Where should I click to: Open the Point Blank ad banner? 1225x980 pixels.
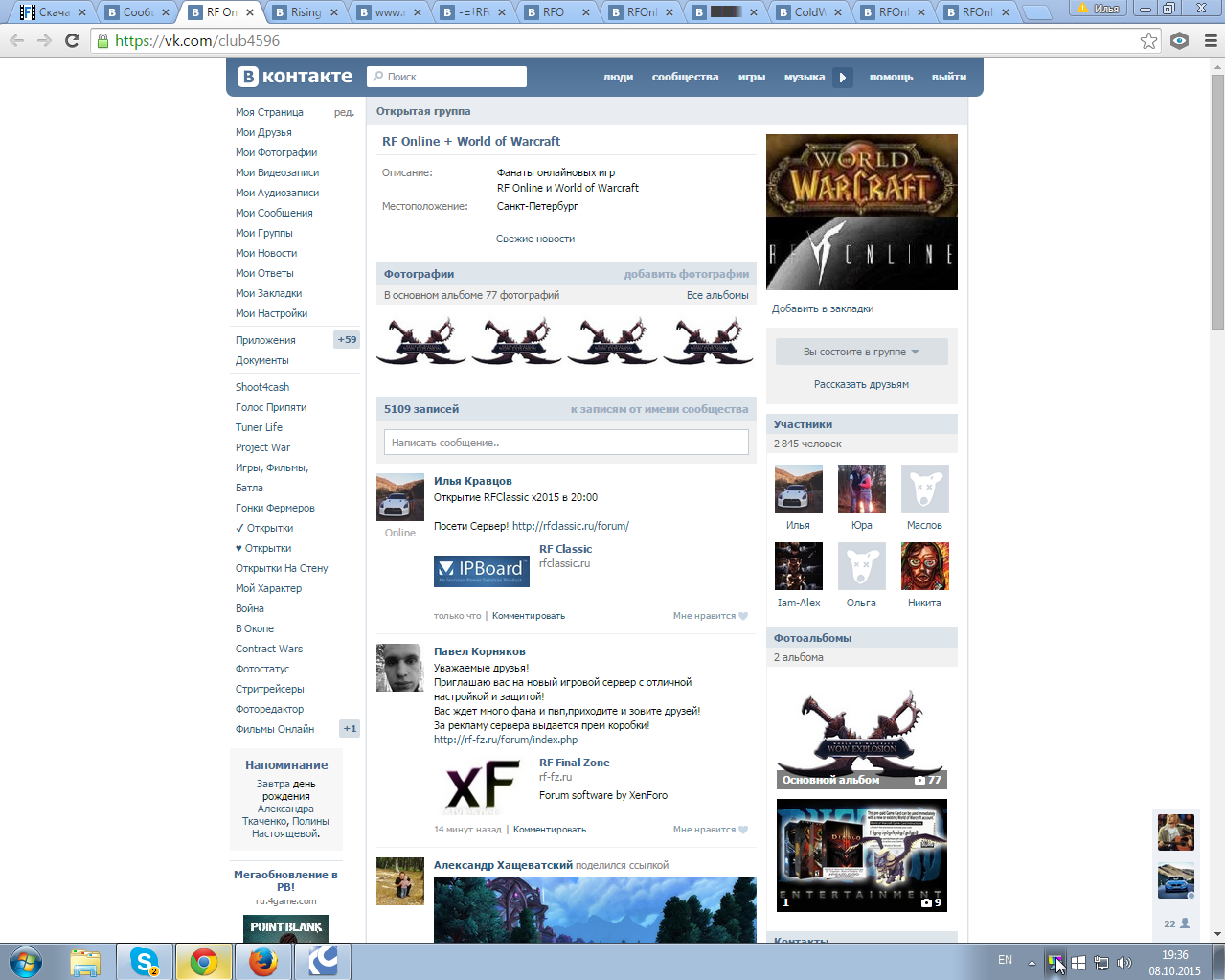click(x=286, y=928)
